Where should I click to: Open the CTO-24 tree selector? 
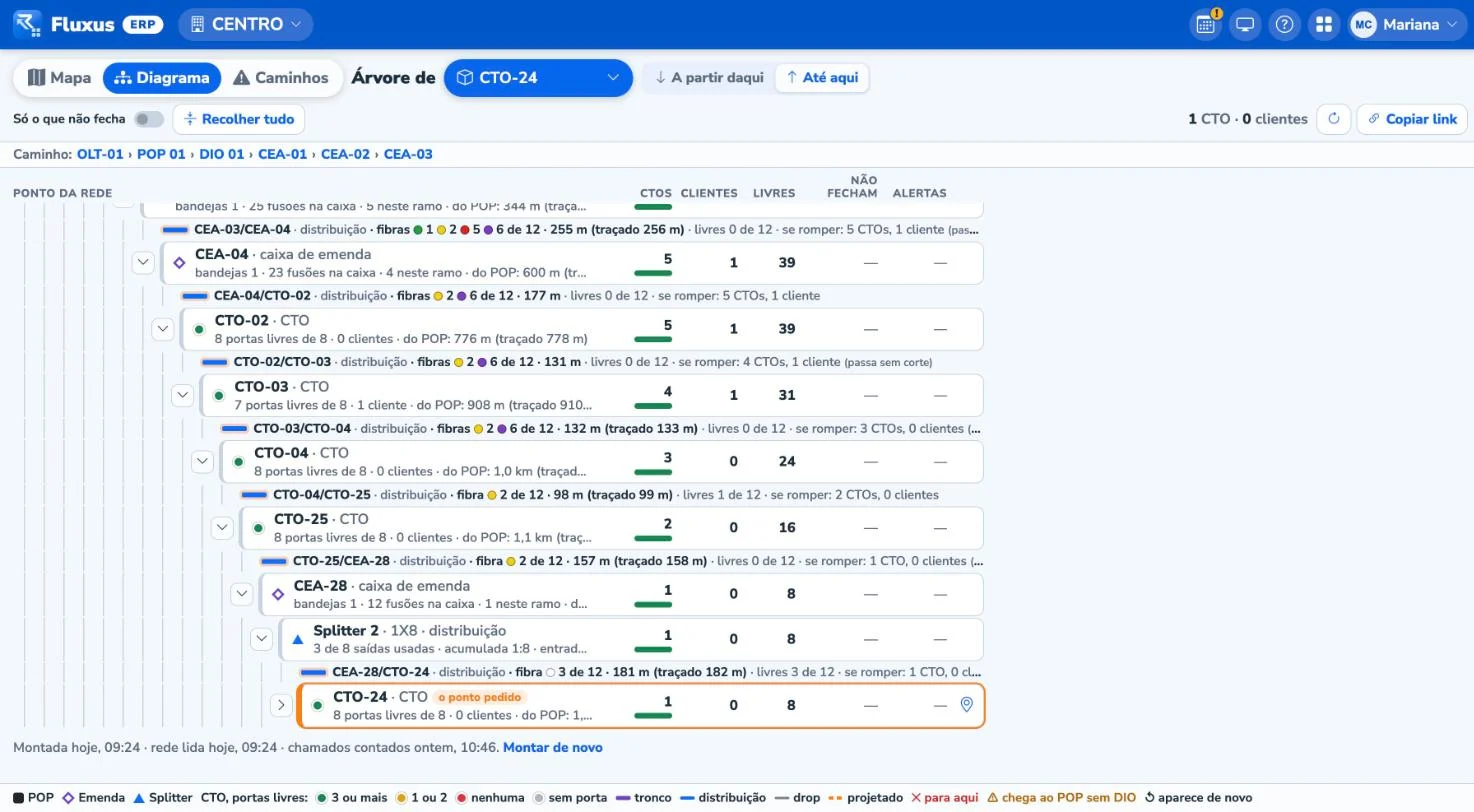click(x=538, y=78)
